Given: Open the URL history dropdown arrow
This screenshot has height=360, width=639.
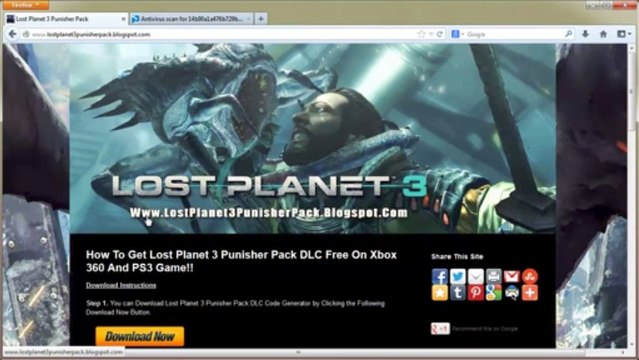Looking at the screenshot, I should (x=431, y=35).
